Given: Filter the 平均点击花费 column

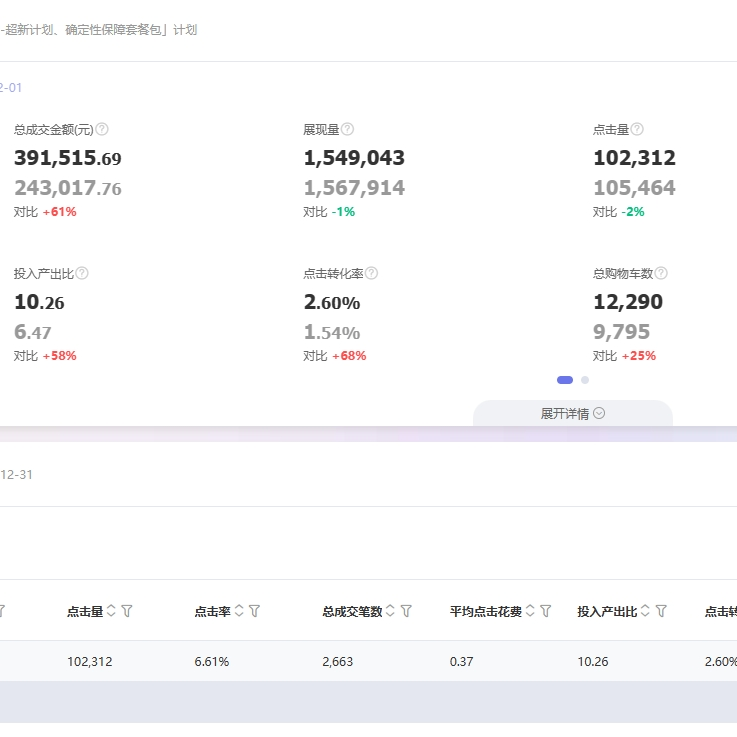Looking at the screenshot, I should (x=546, y=611).
